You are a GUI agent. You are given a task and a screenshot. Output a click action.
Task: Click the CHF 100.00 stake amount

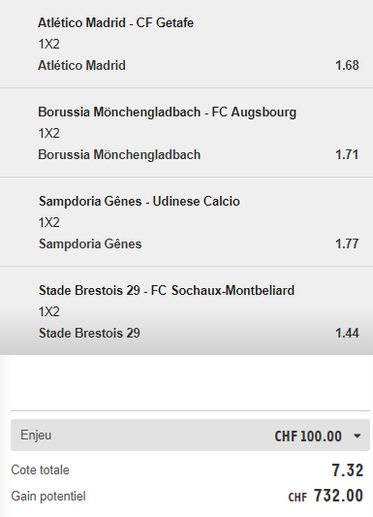(x=308, y=436)
